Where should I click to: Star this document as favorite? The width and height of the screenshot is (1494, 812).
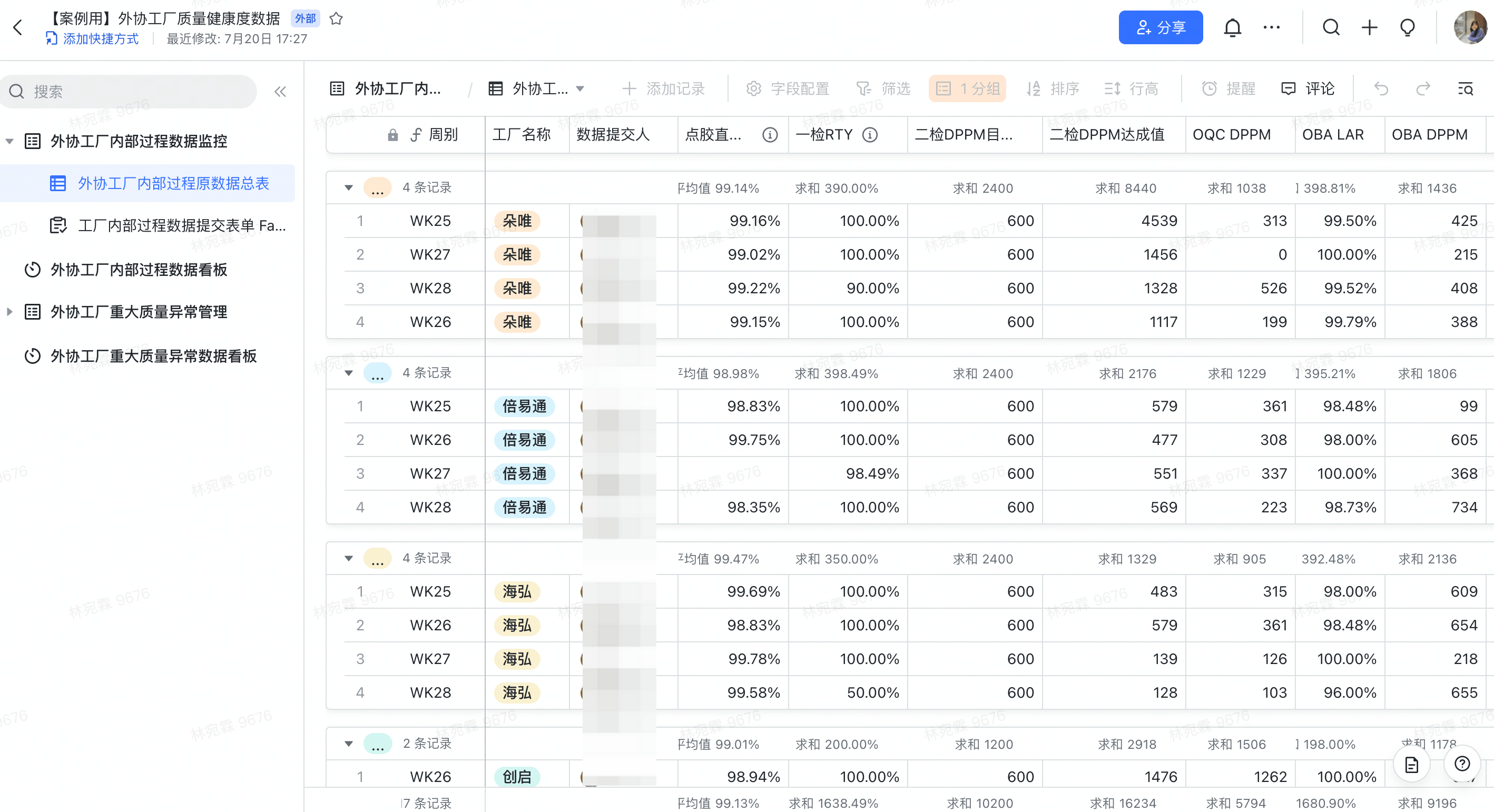pyautogui.click(x=336, y=18)
